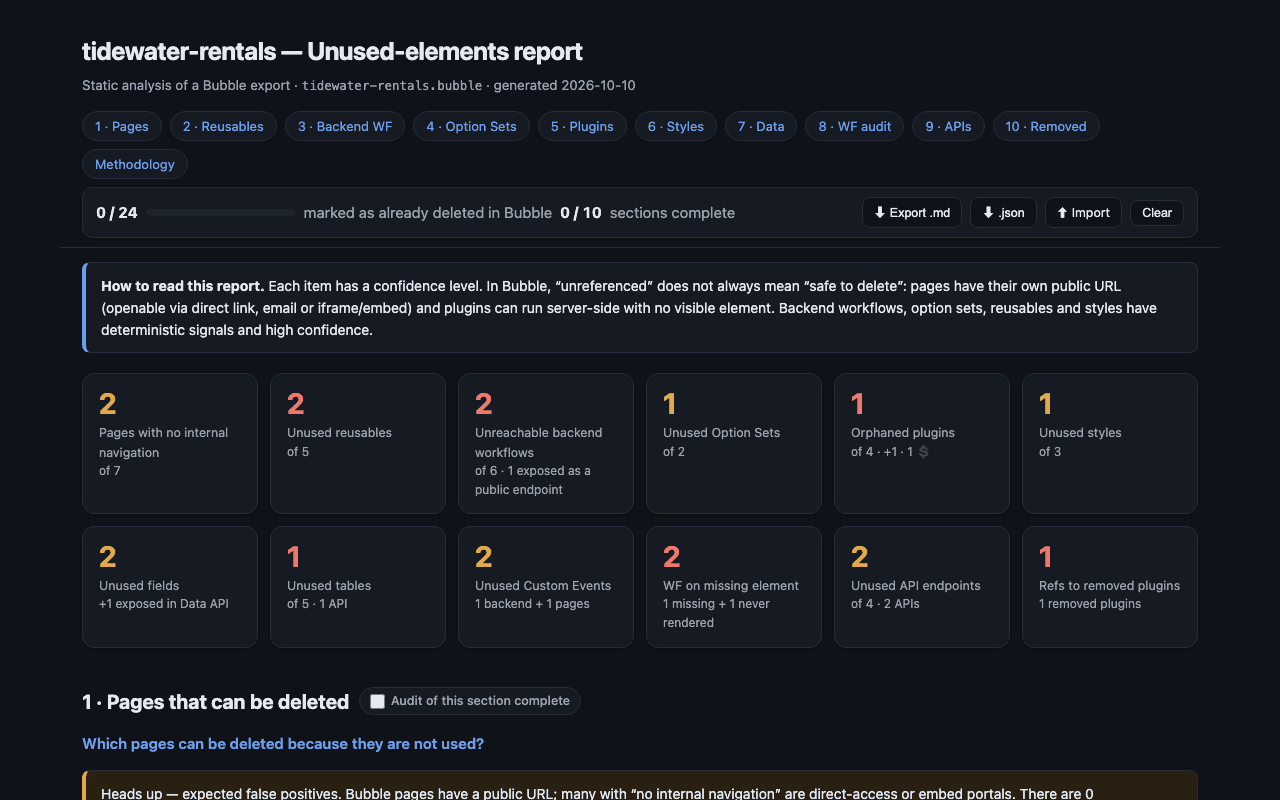Select the 'Unused API endpoints' card

(x=922, y=587)
